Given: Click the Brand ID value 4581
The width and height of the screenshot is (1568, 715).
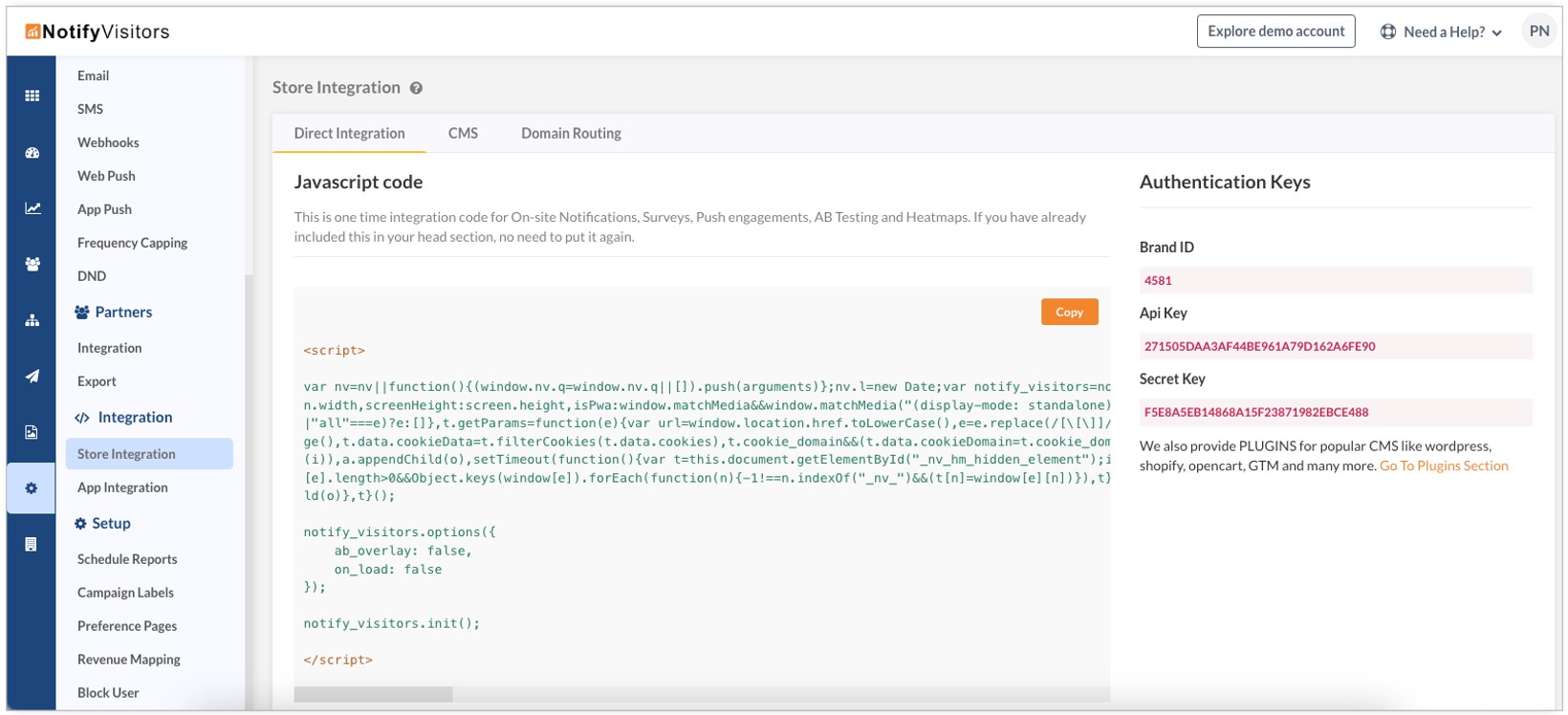Looking at the screenshot, I should 1336,280.
